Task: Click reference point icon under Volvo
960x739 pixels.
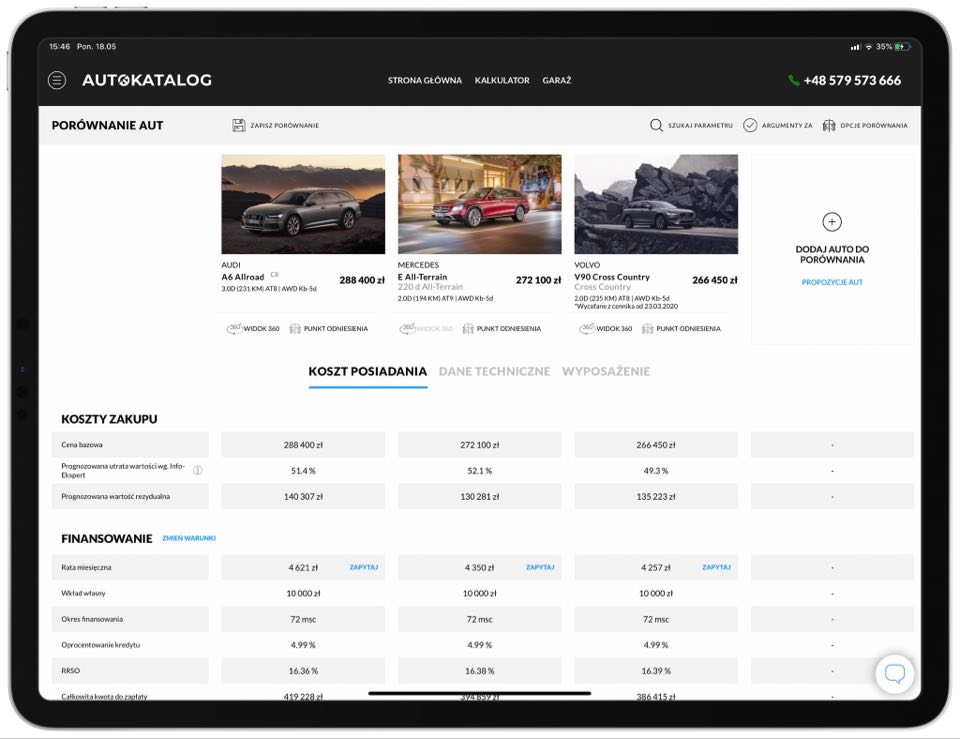Action: [x=648, y=329]
